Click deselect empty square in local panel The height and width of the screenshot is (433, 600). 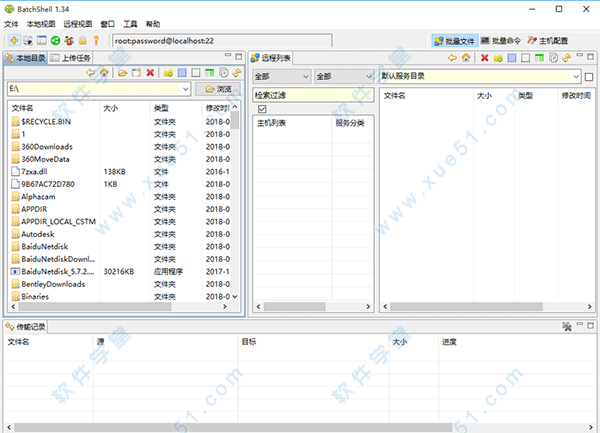click(x=196, y=72)
